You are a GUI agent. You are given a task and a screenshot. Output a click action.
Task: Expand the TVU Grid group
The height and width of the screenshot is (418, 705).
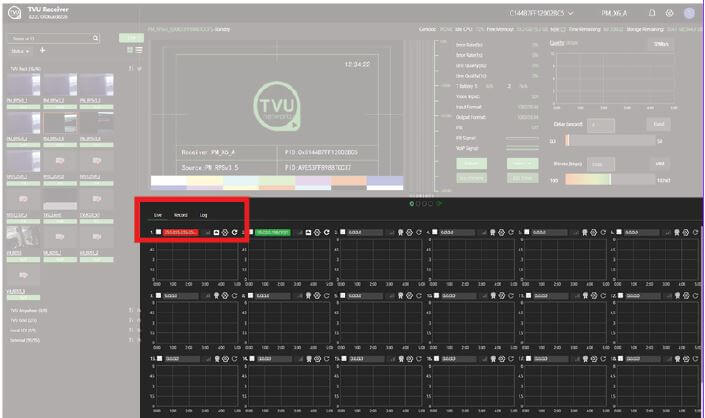(138, 320)
